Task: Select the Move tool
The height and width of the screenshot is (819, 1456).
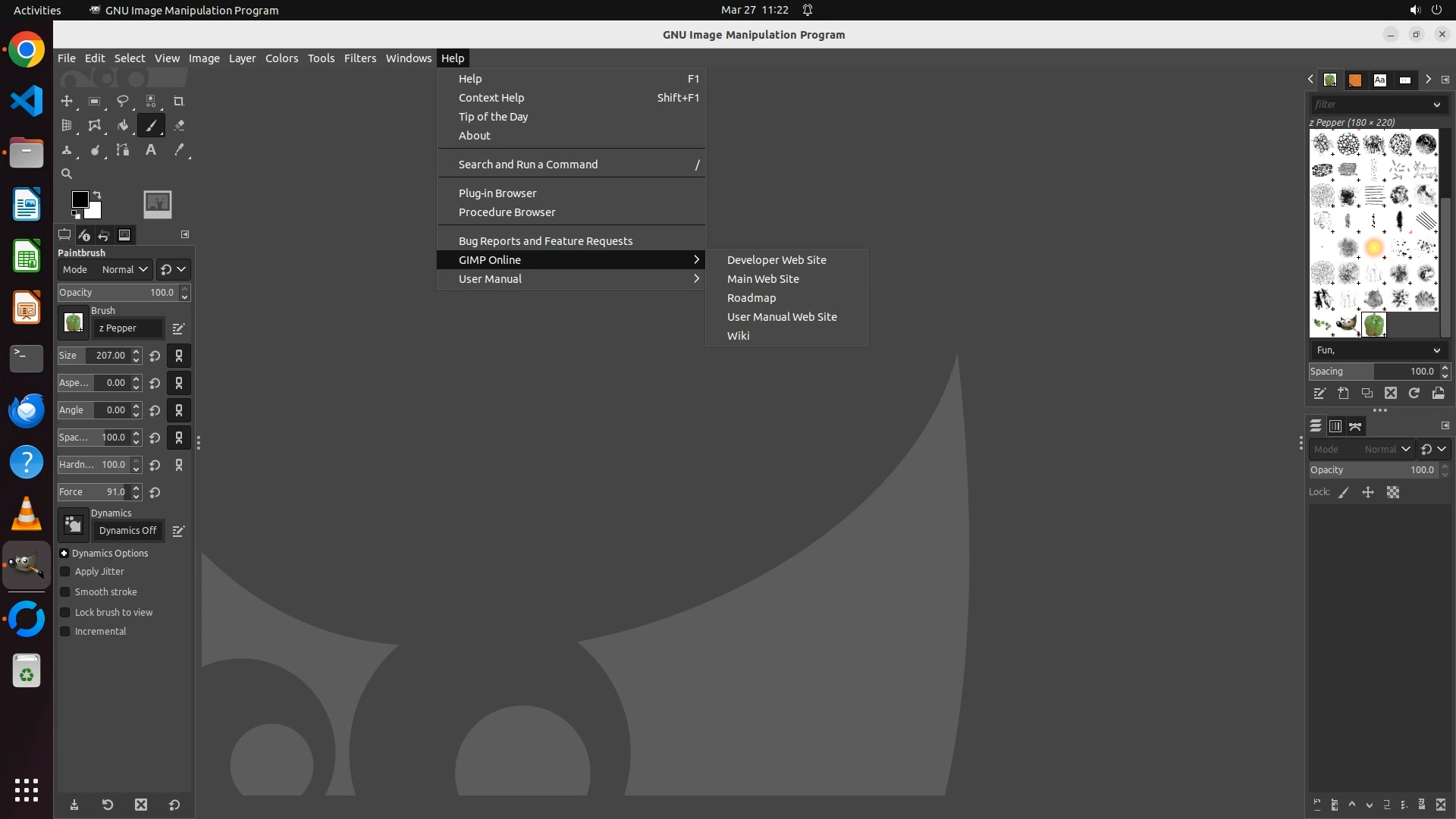Action: (x=67, y=101)
